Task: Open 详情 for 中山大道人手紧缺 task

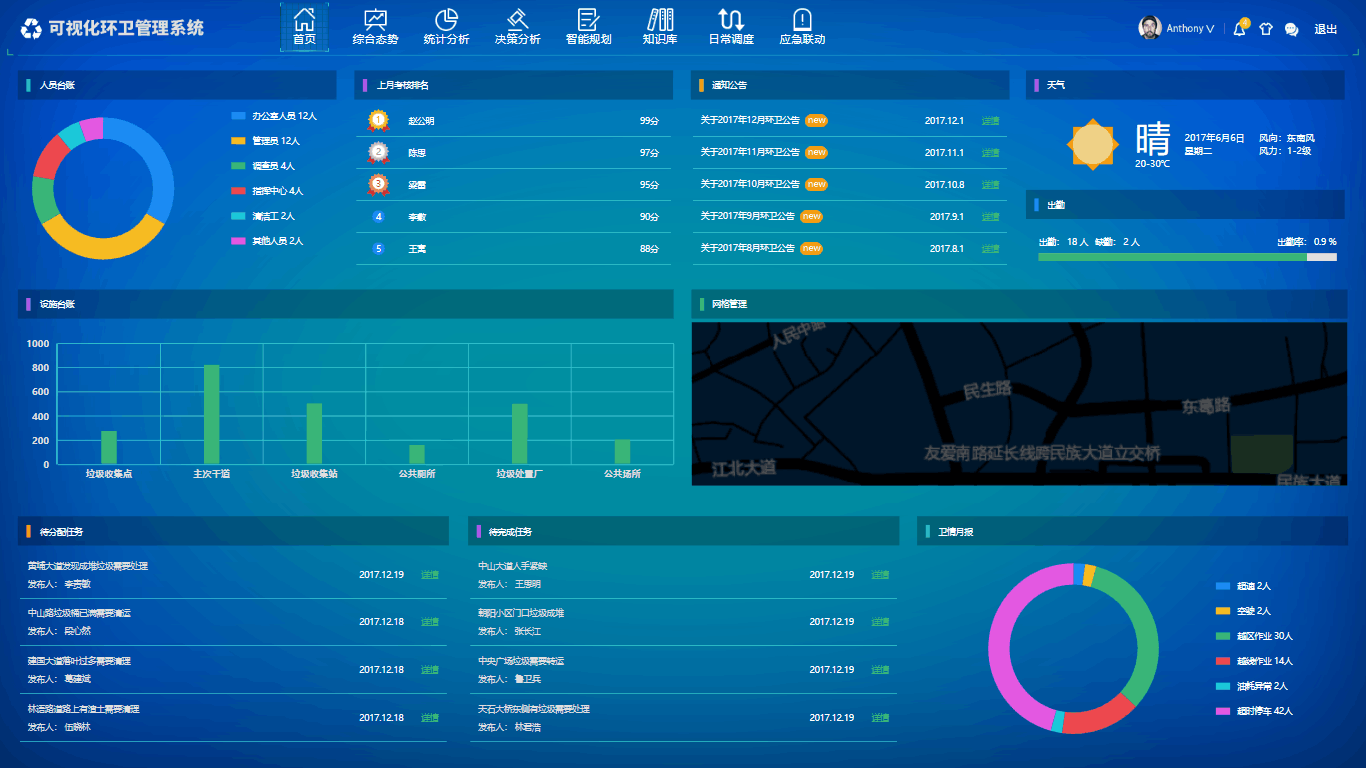Action: [880, 575]
